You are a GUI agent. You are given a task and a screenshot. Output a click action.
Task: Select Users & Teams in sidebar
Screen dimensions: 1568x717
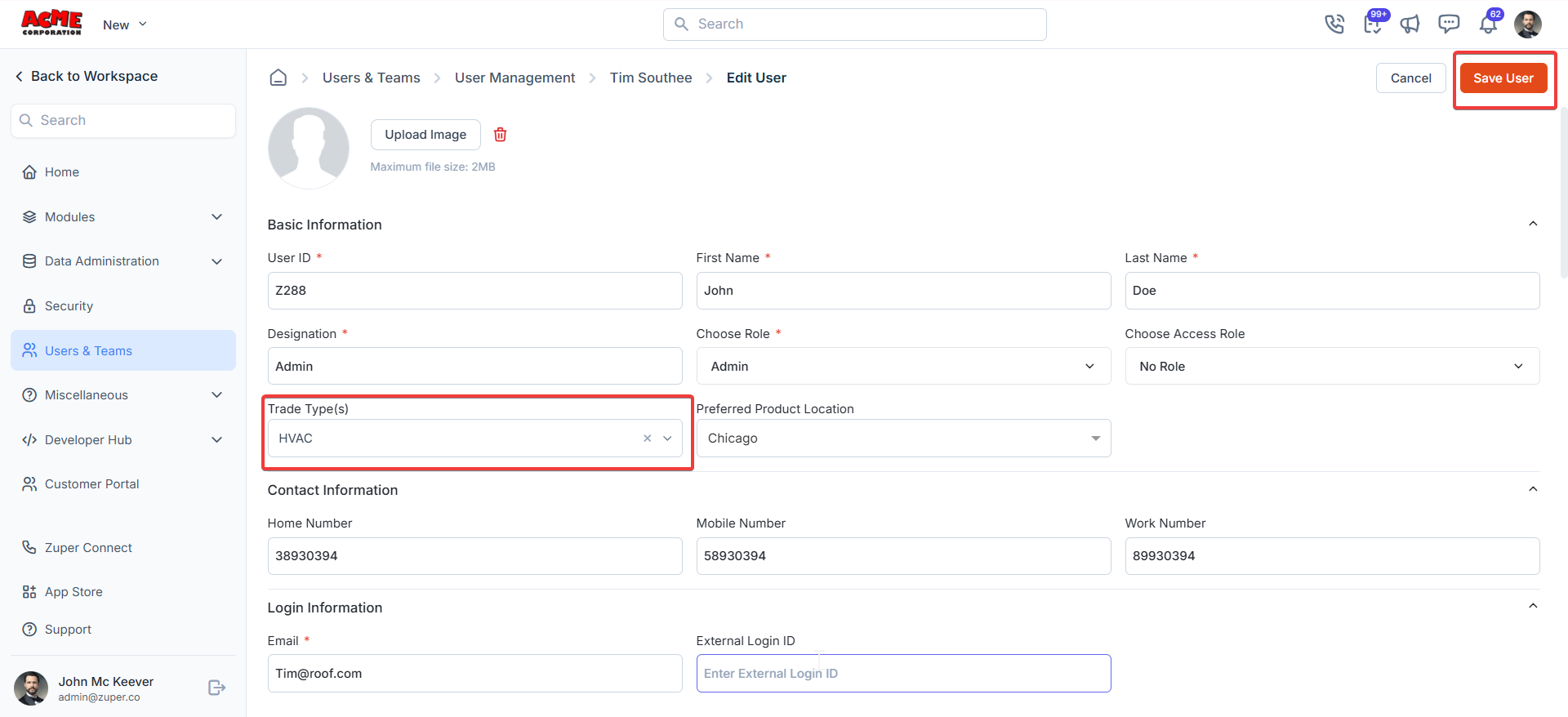tap(122, 350)
